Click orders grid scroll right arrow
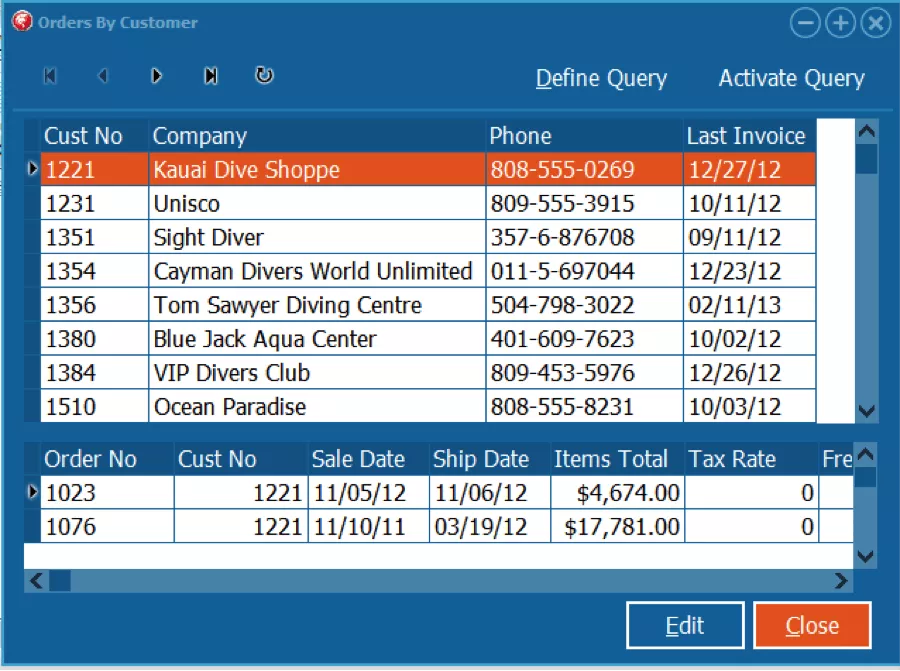900x671 pixels. (x=841, y=581)
